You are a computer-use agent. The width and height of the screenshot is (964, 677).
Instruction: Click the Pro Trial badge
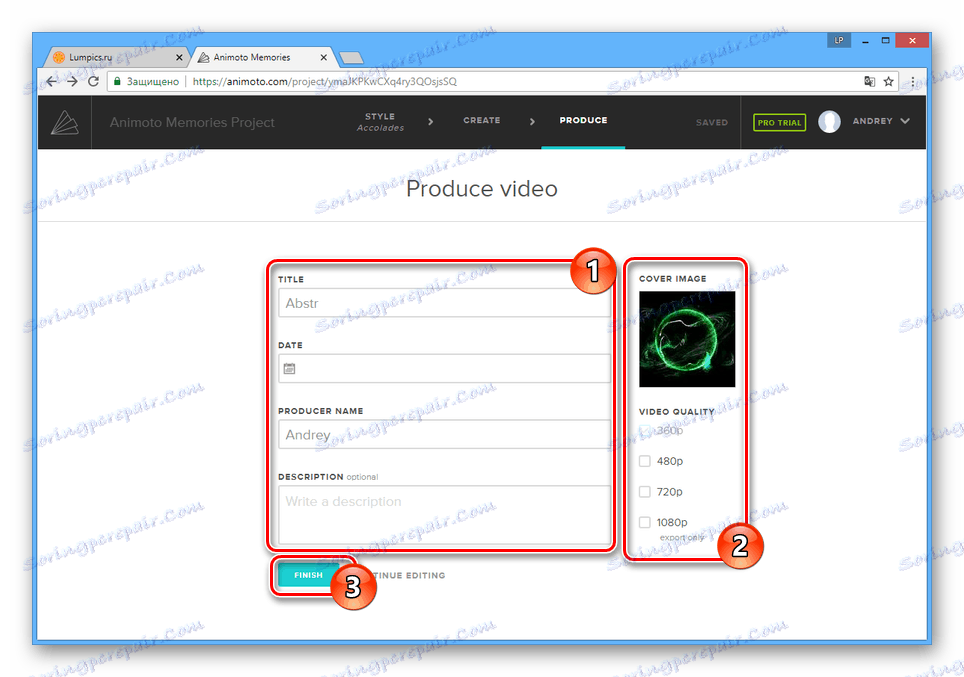coord(779,122)
